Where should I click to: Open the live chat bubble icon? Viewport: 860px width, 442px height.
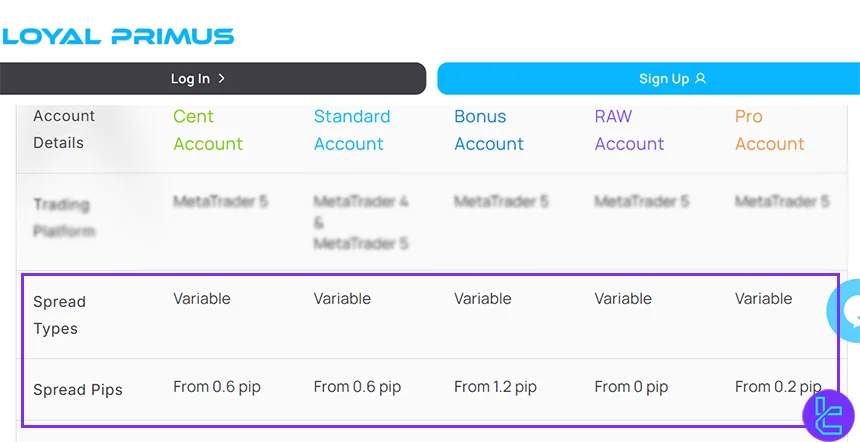point(846,312)
